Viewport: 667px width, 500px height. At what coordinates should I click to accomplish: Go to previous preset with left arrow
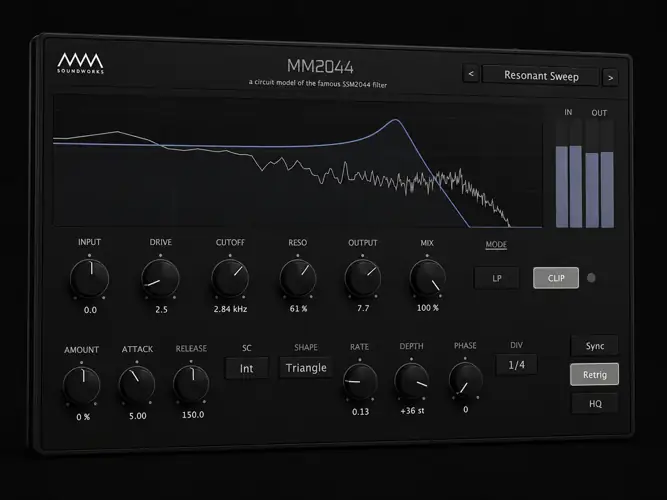tap(471, 74)
